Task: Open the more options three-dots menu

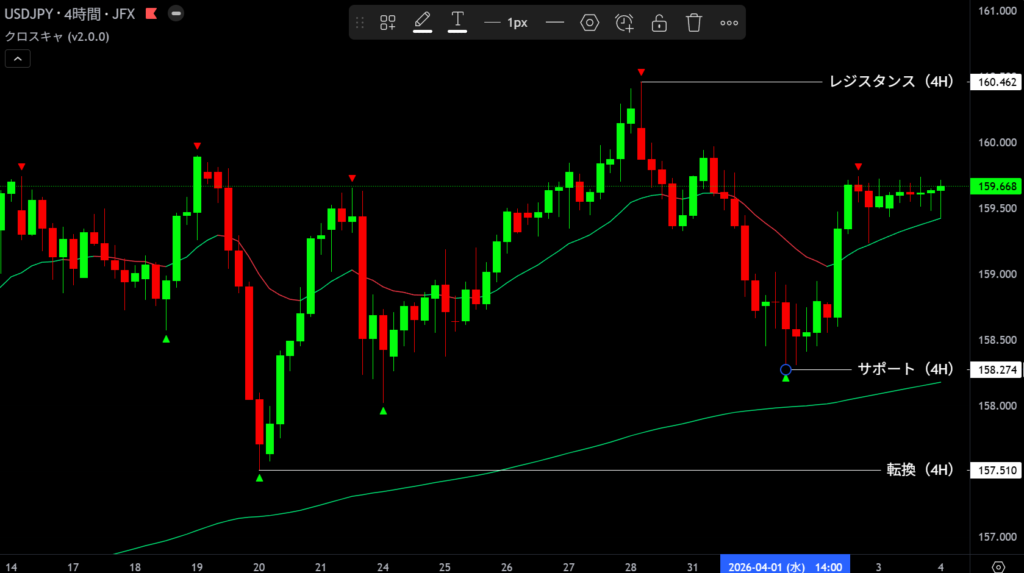Action: pyautogui.click(x=729, y=22)
